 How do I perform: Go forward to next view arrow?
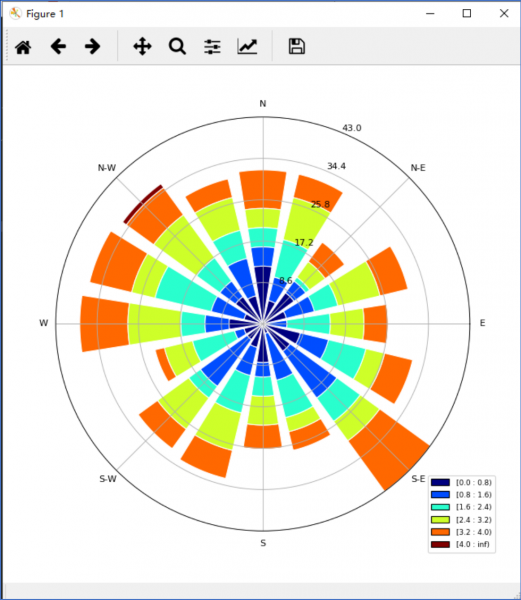tap(93, 47)
